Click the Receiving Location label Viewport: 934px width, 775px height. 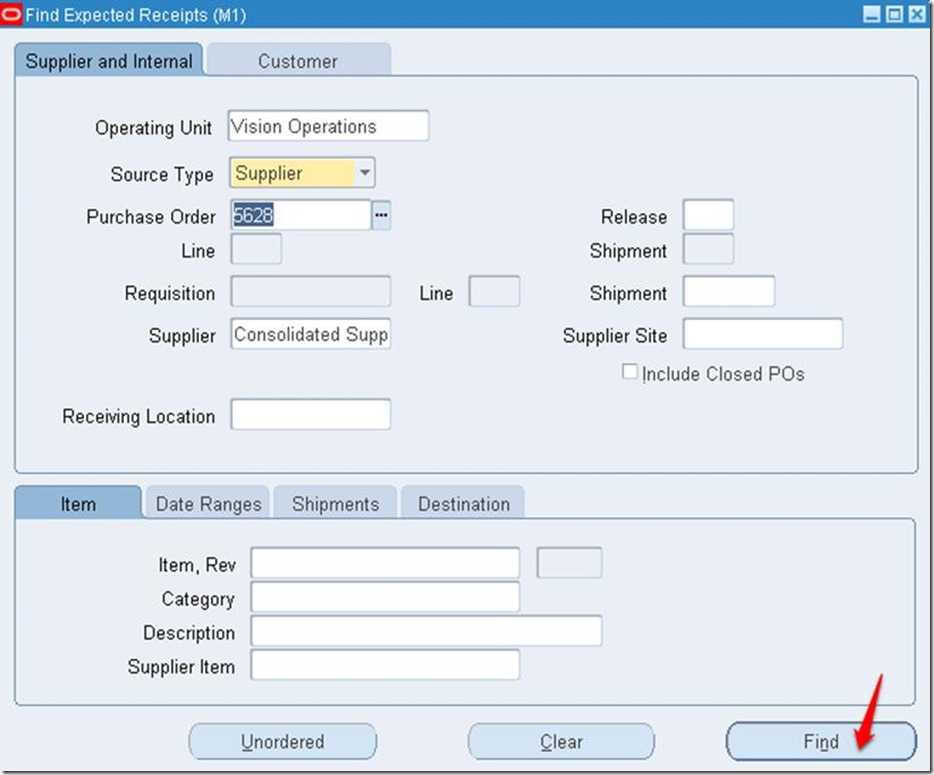click(139, 416)
